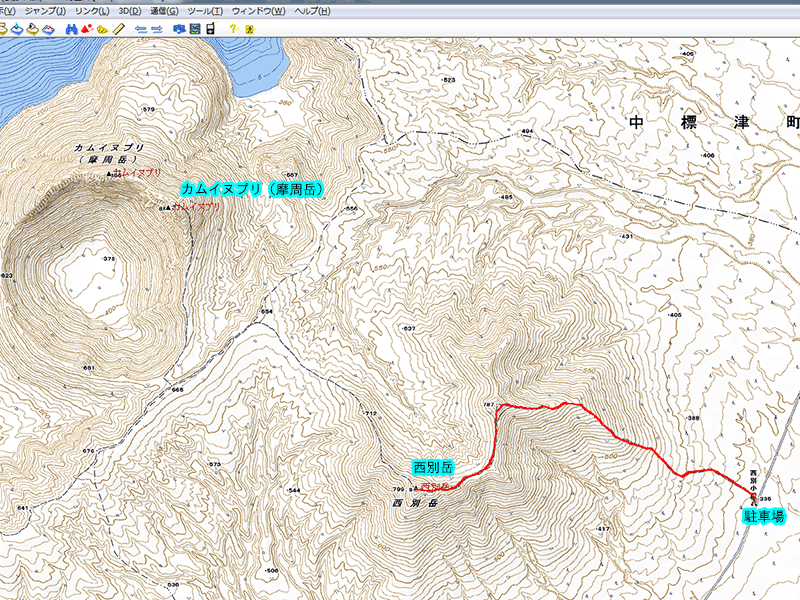
Task: Select the ruler measurement tool
Action: click(118, 30)
